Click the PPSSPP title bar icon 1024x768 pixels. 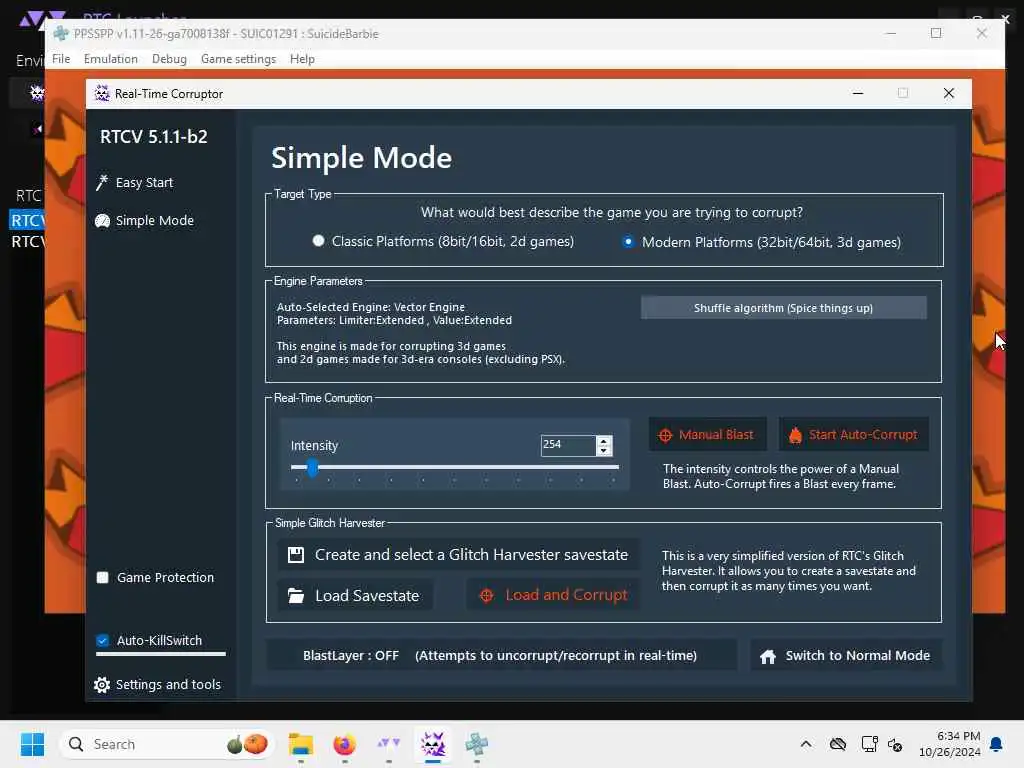tap(61, 33)
